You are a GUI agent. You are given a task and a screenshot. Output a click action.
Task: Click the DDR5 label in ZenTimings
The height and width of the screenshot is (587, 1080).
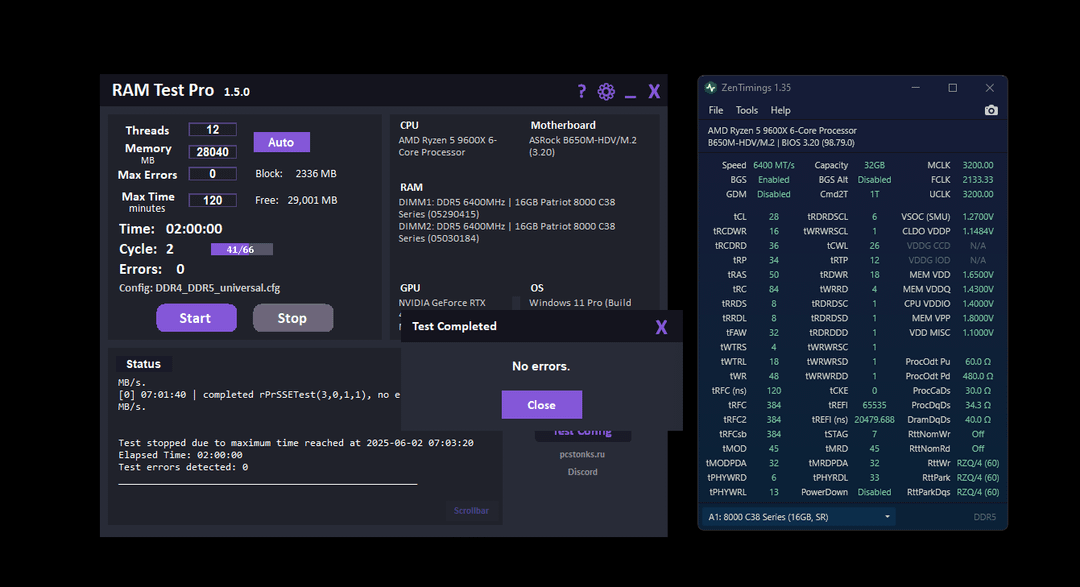[984, 517]
